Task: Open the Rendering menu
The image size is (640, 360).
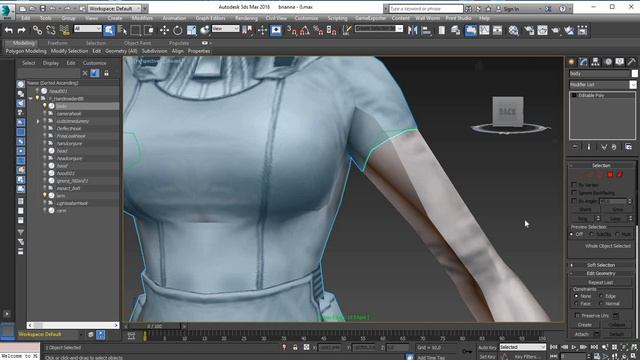Action: pos(246,18)
